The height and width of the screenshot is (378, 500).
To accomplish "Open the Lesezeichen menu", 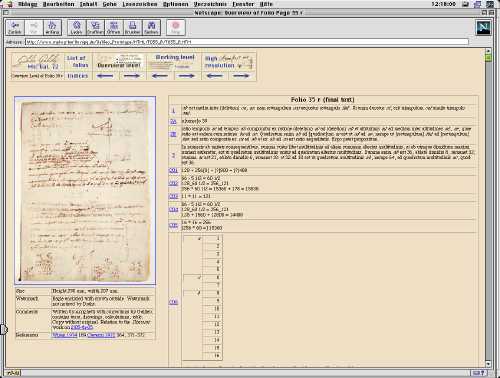I will tap(140, 4).
